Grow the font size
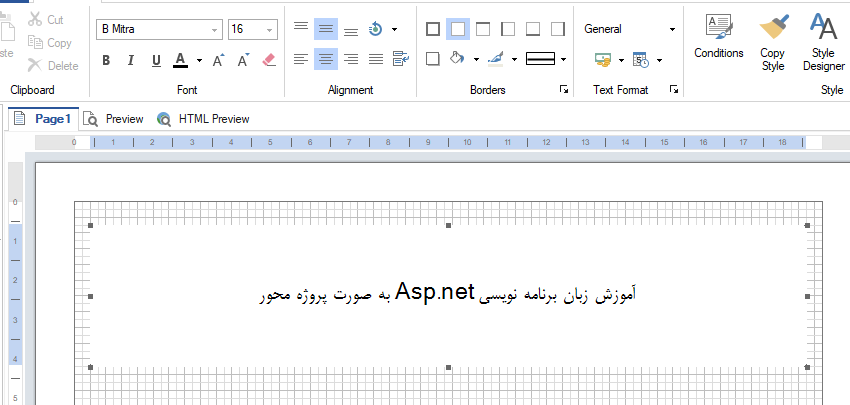The height and width of the screenshot is (405, 850). [218, 60]
